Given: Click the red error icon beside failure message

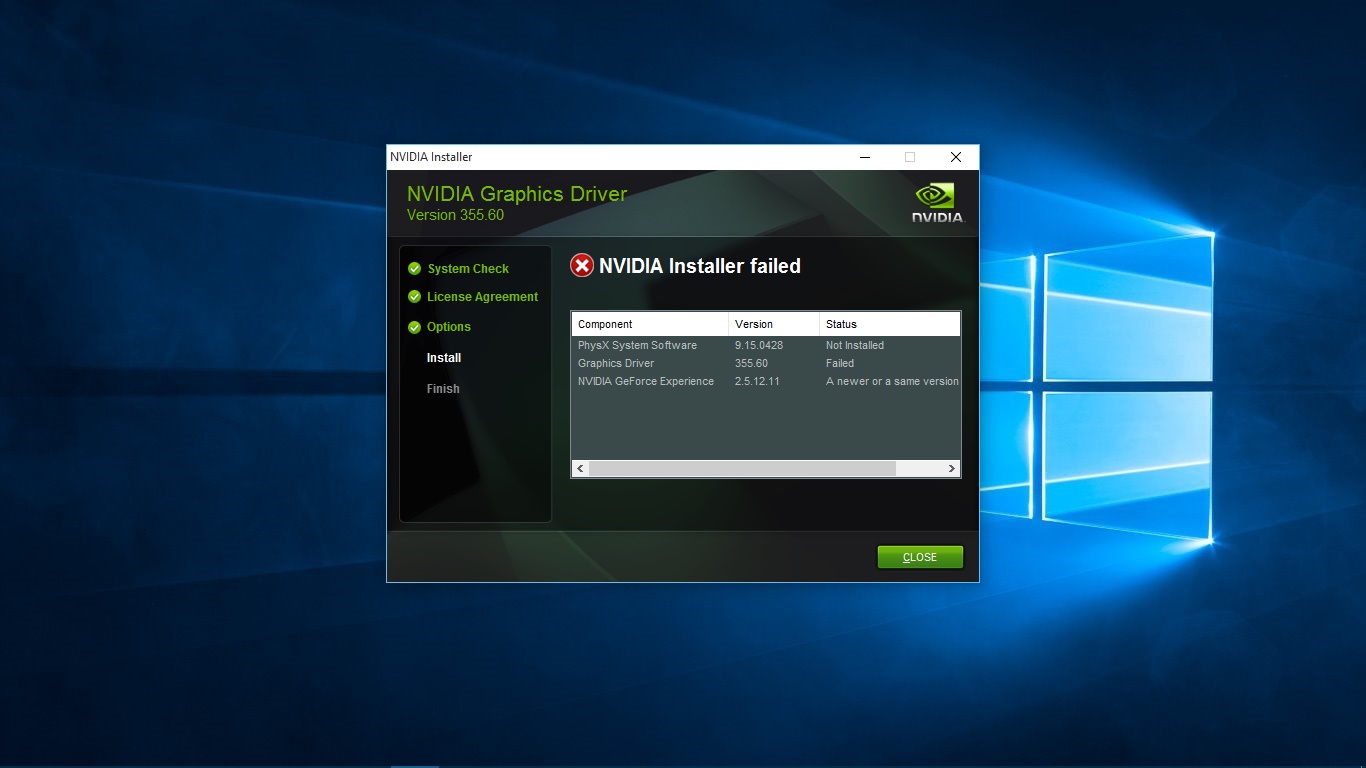Looking at the screenshot, I should pyautogui.click(x=581, y=265).
